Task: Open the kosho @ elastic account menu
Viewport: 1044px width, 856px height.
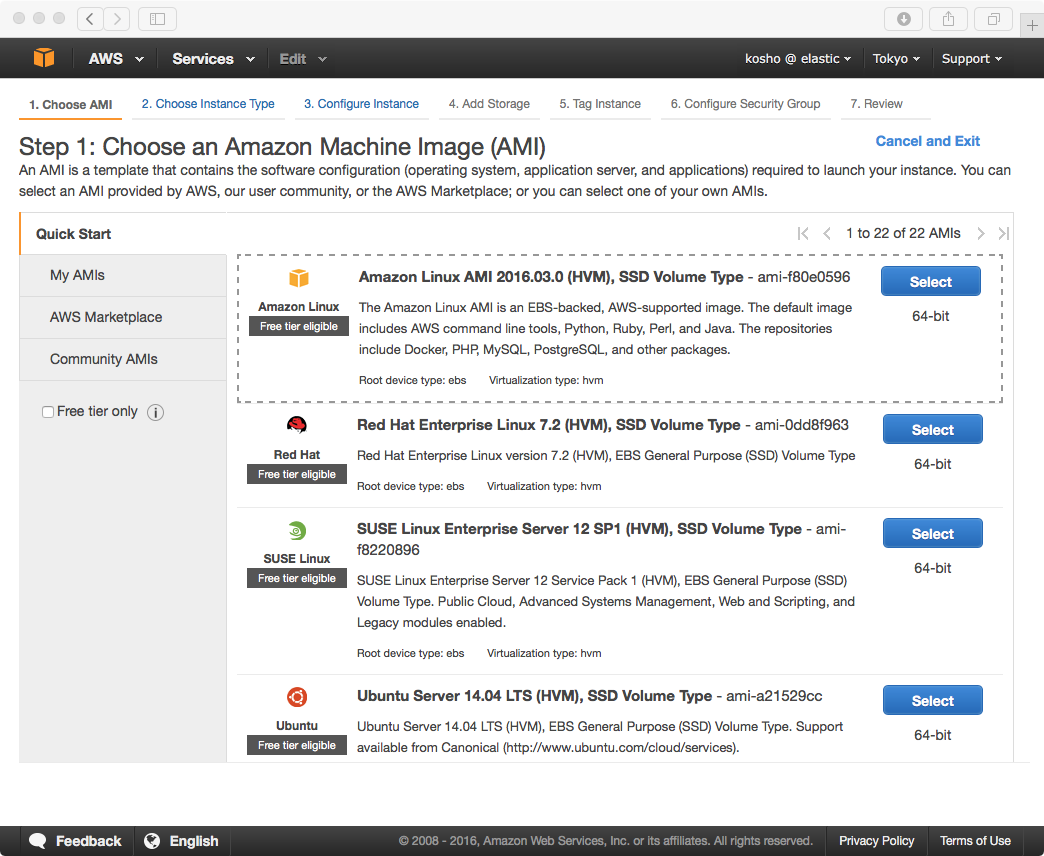Action: [798, 59]
